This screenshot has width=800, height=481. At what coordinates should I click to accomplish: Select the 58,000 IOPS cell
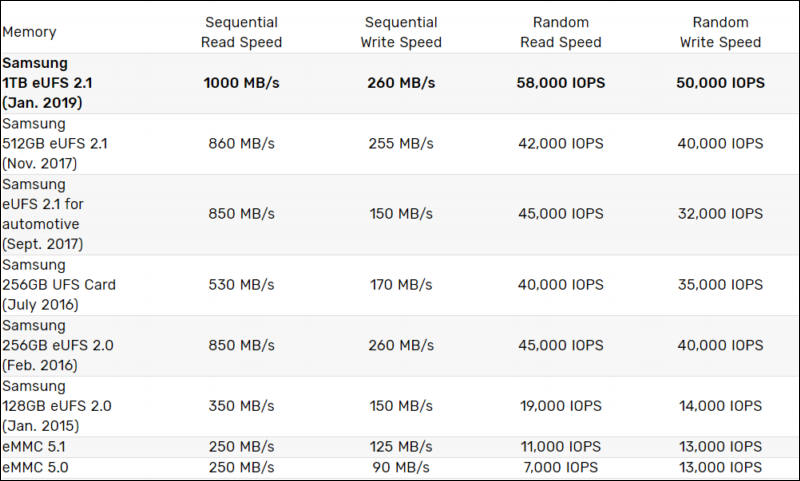coord(561,83)
